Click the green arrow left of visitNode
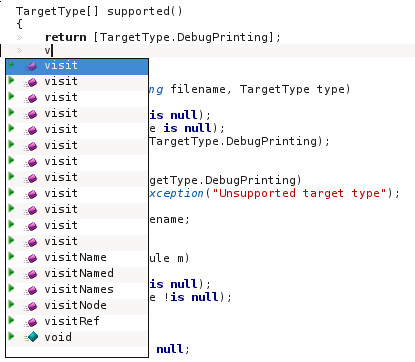The image size is (415, 362). 12,304
